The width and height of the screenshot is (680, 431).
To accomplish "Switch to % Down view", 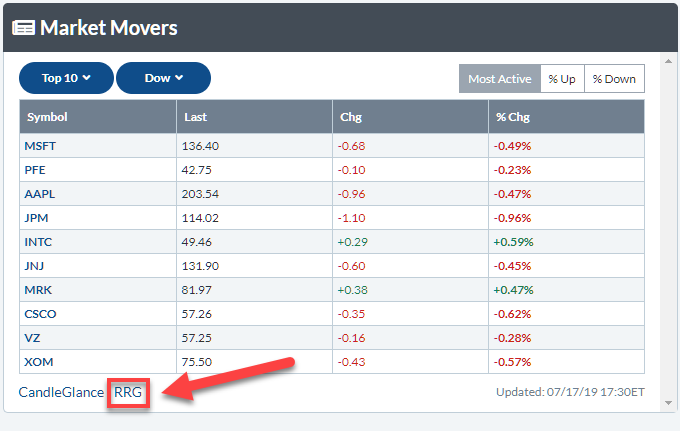I will (614, 79).
